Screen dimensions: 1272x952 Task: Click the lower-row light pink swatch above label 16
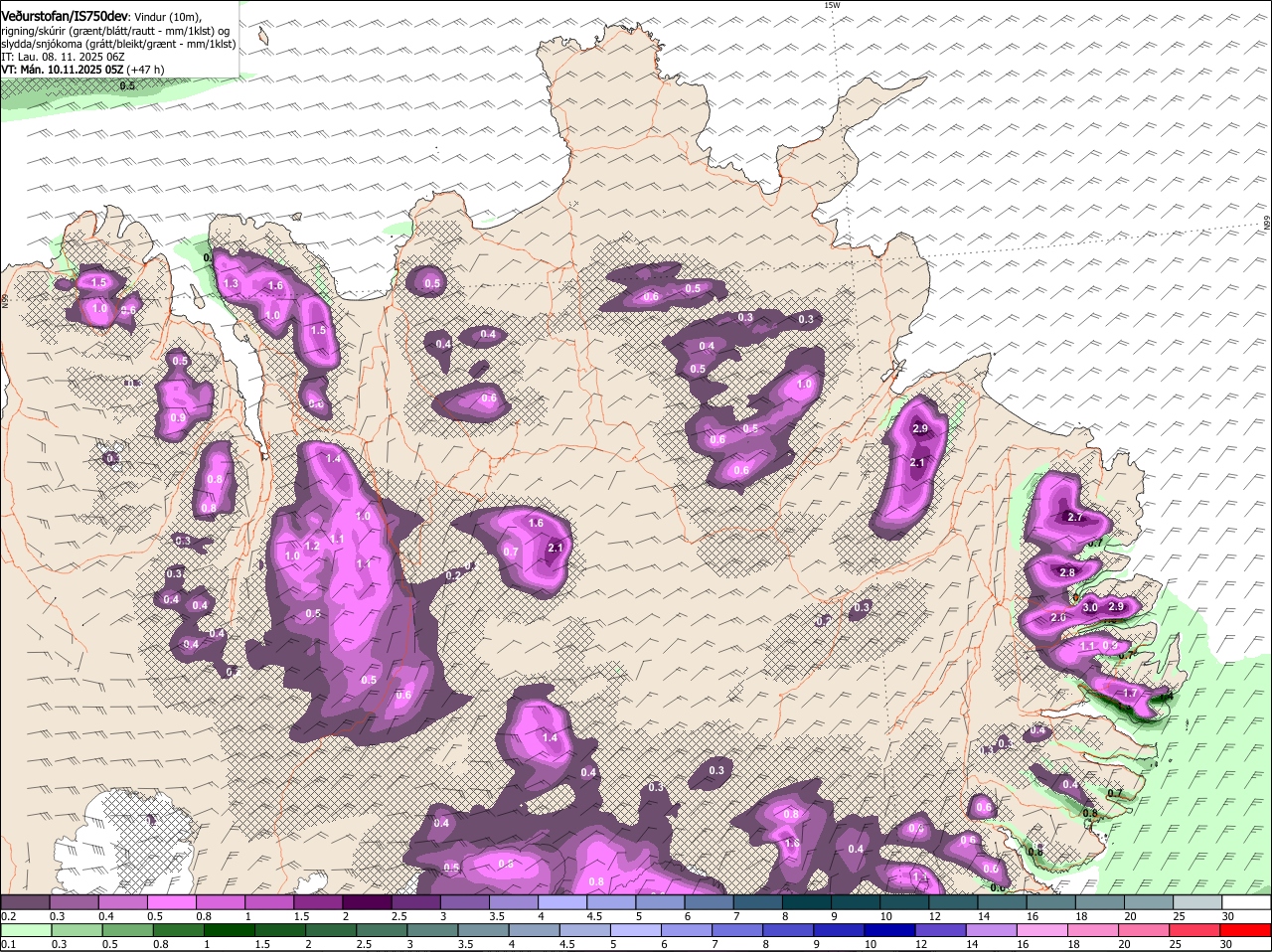pyautogui.click(x=1042, y=930)
